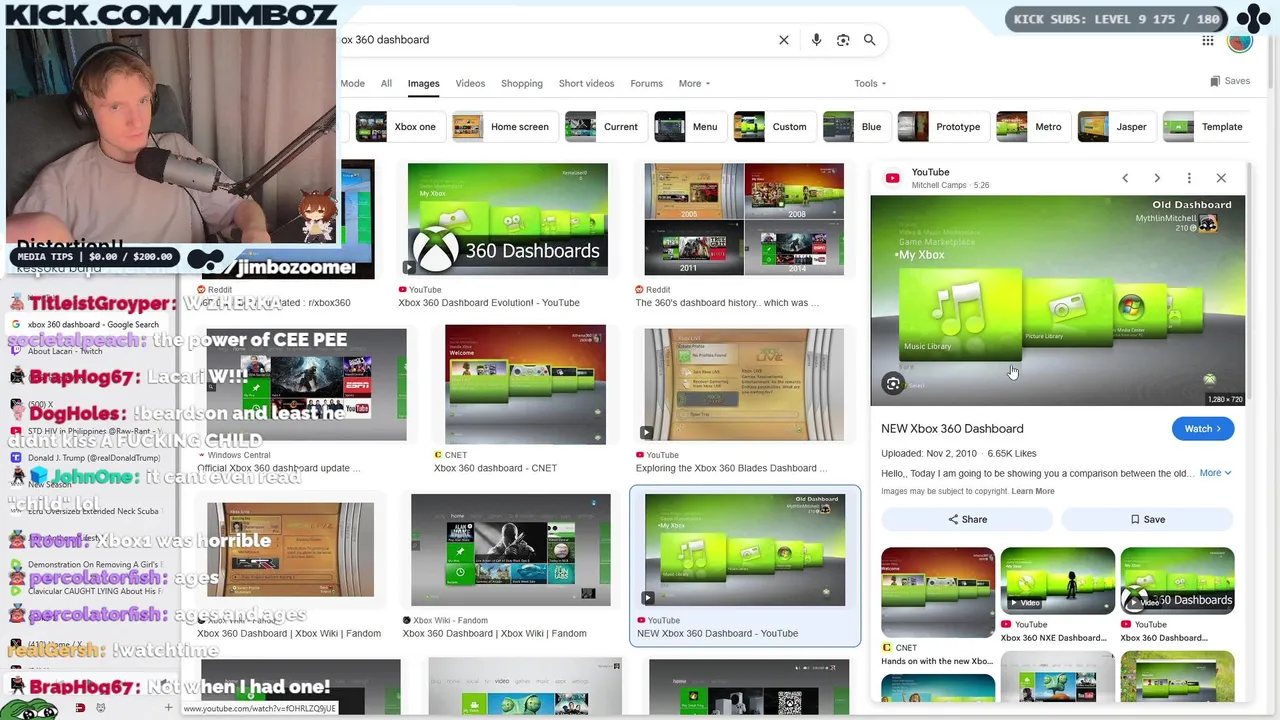The image size is (1280, 720).
Task: Go to previous image in preview panel
Action: coord(1125,178)
